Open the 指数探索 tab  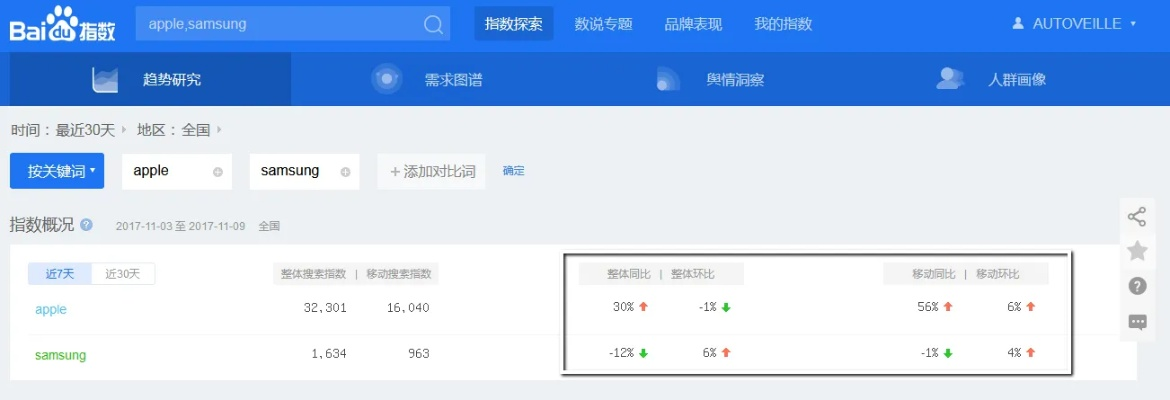(513, 24)
